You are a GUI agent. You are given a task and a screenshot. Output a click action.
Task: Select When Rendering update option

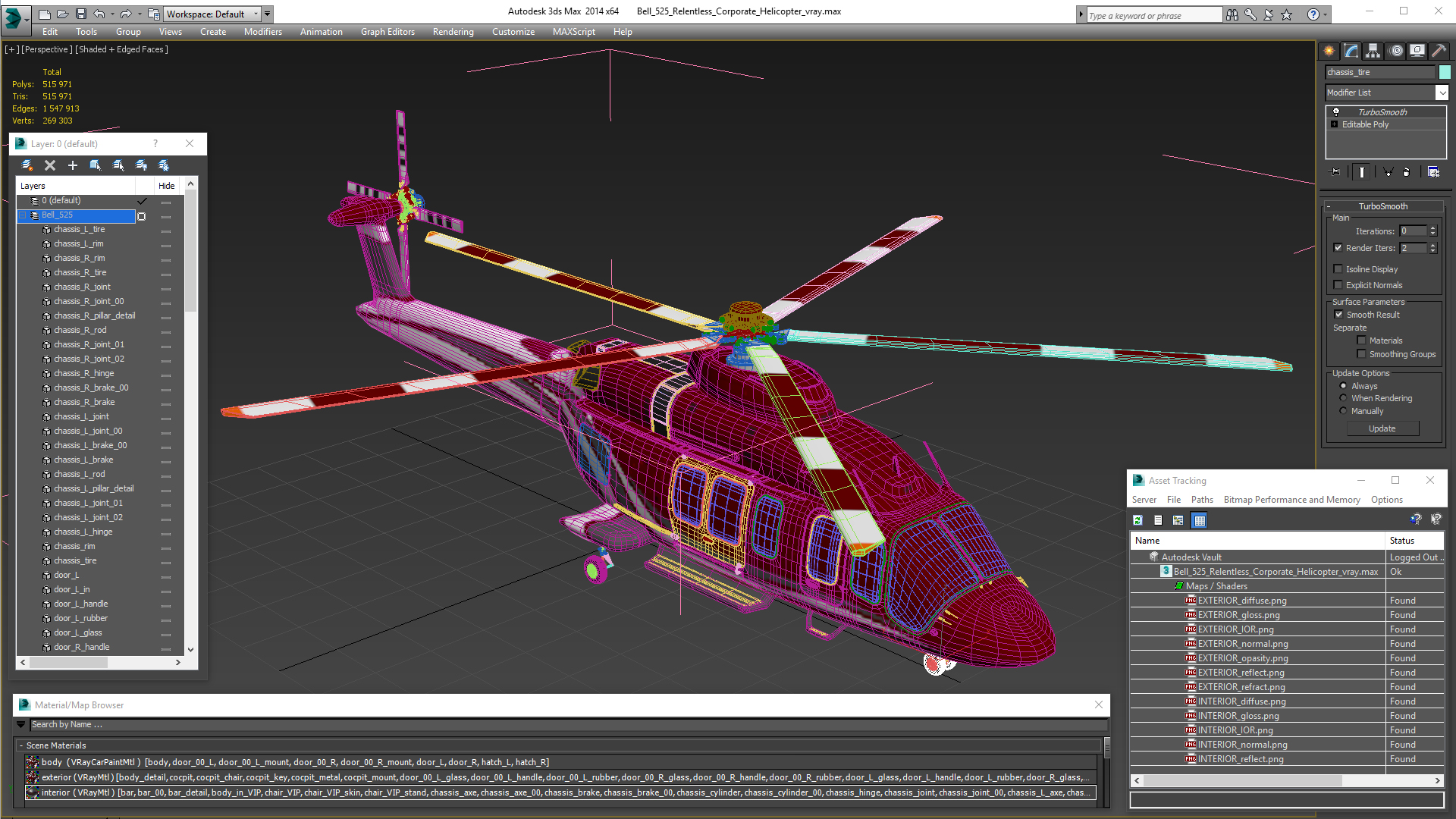1344,398
